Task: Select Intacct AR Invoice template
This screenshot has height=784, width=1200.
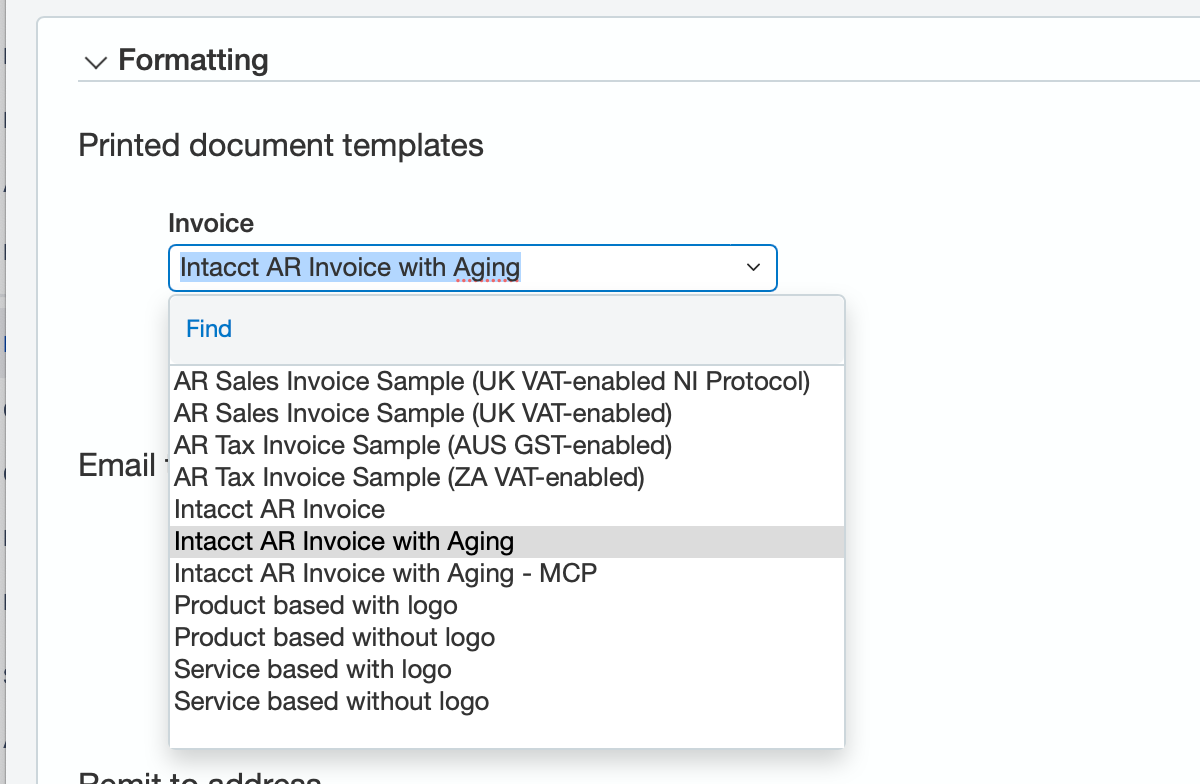Action: 279,509
